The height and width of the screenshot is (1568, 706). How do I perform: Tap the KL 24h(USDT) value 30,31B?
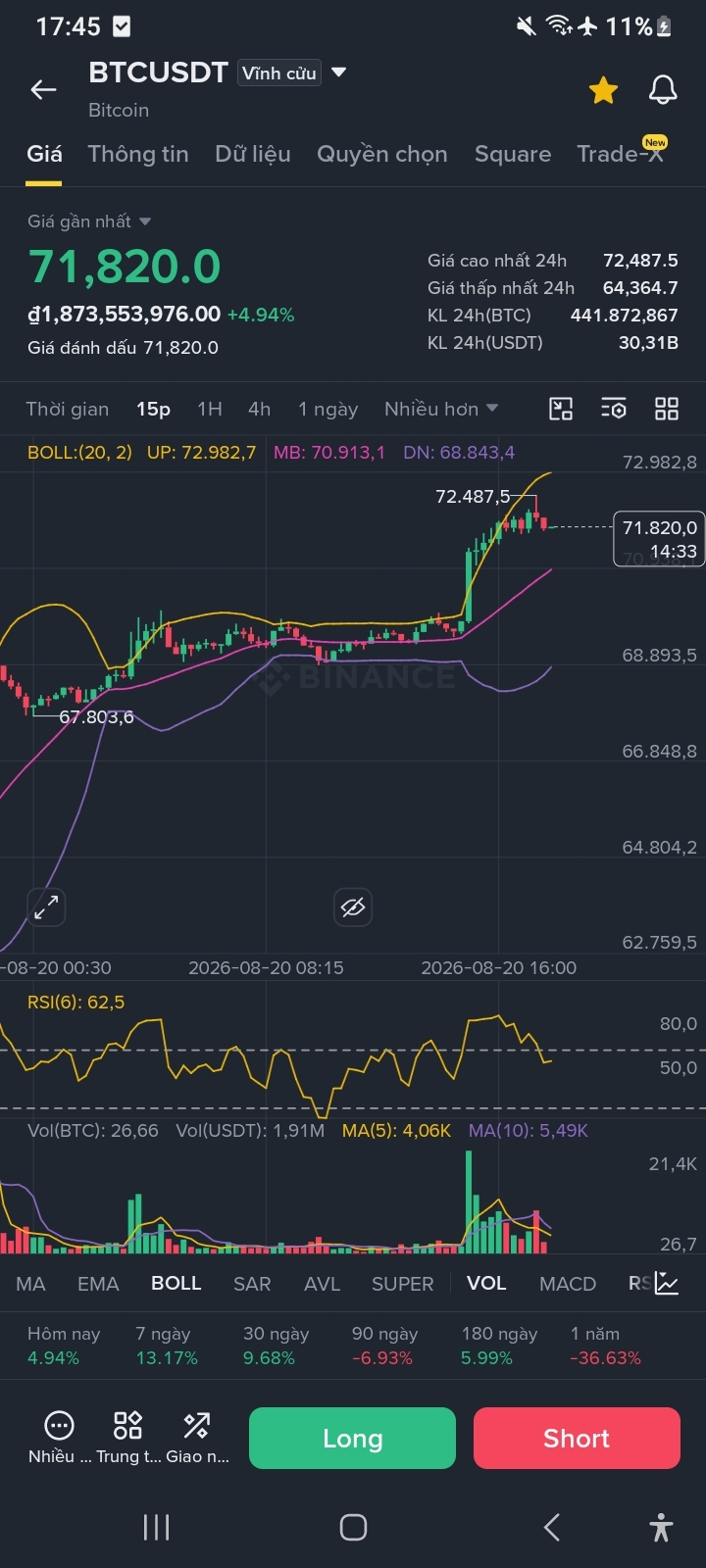coord(648,343)
